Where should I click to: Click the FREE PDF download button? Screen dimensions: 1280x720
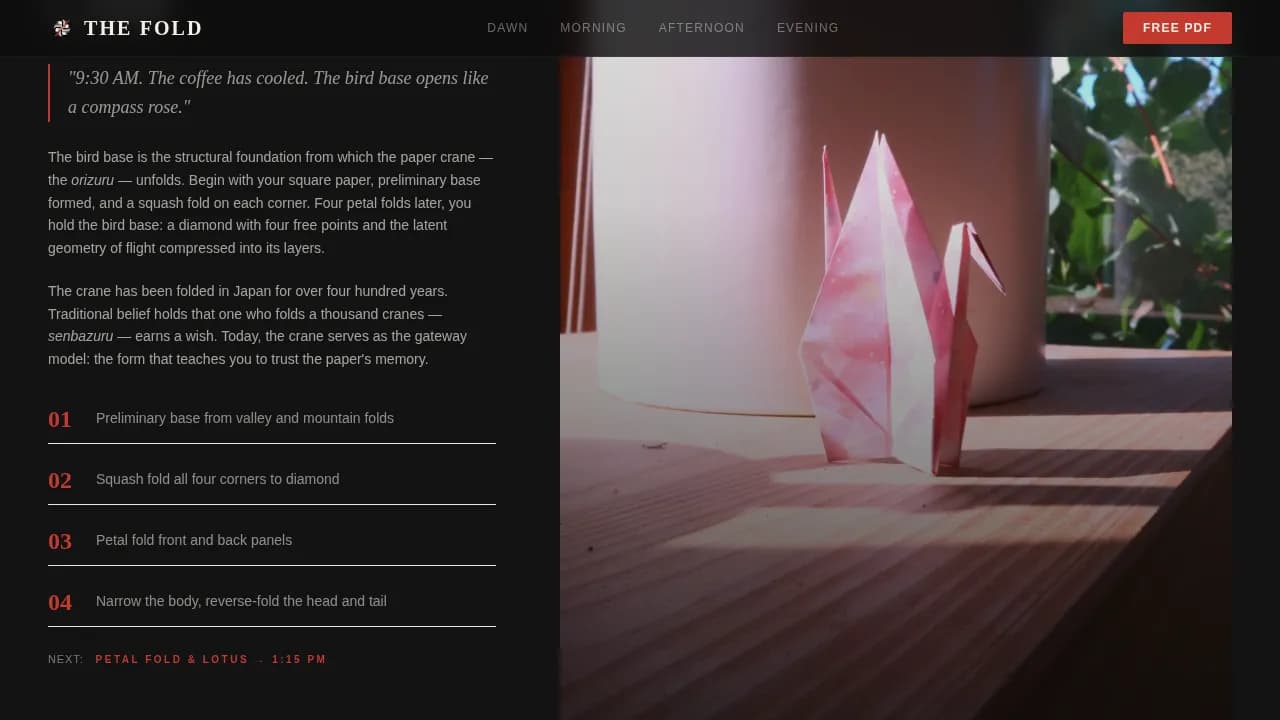click(x=1177, y=28)
